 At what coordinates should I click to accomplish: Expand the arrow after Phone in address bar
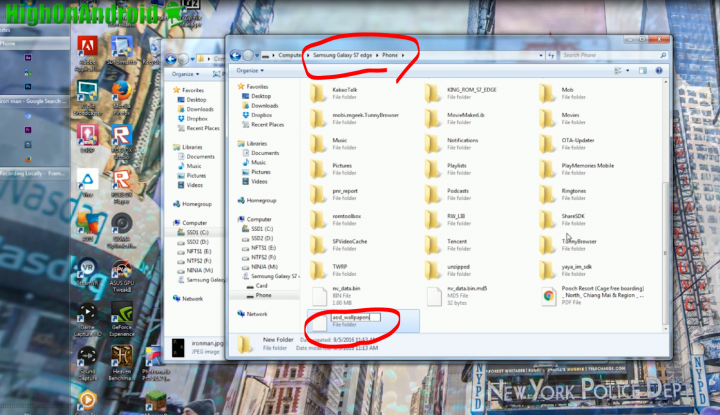403,53
